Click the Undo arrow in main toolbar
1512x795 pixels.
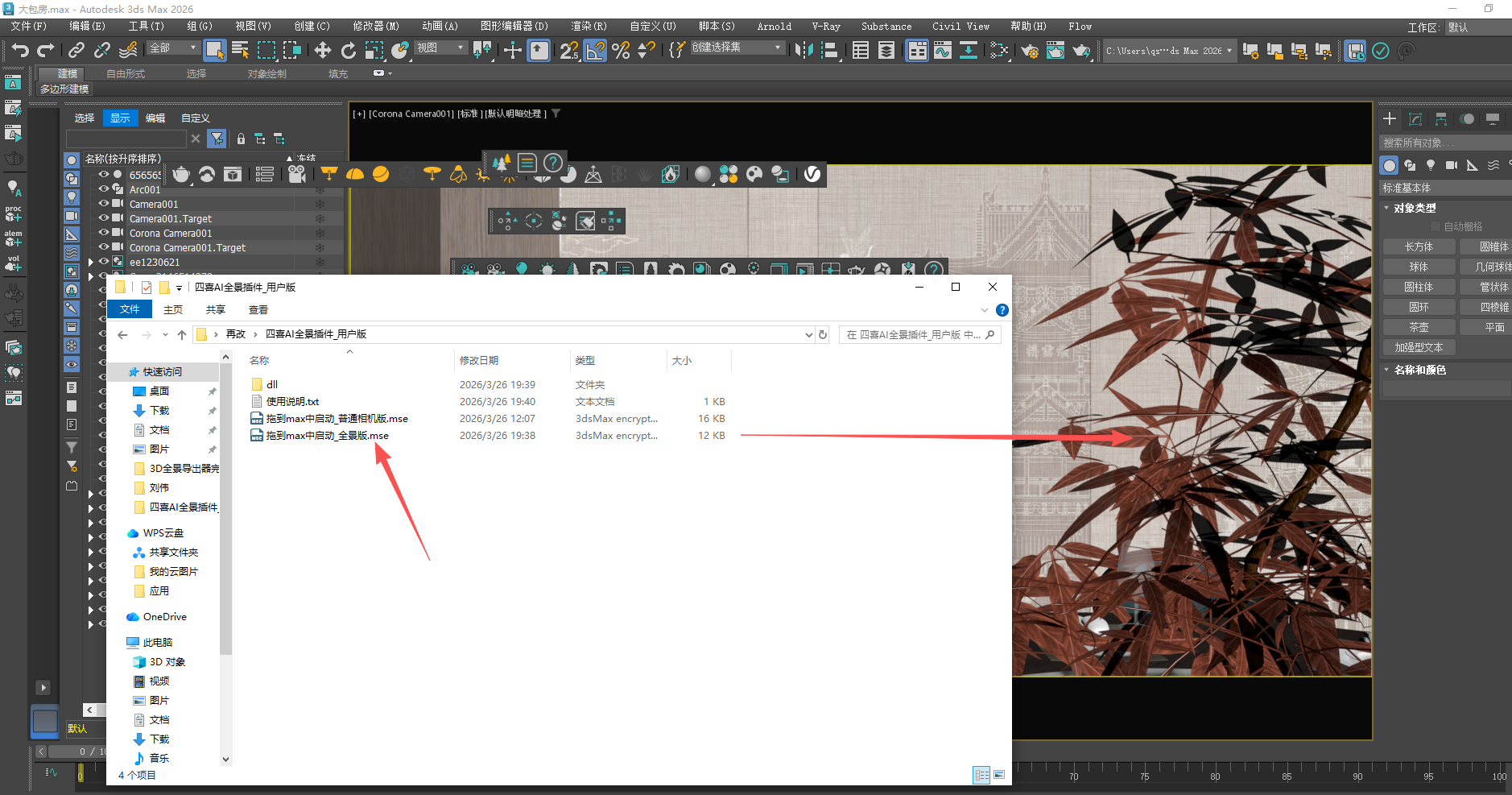pos(20,51)
